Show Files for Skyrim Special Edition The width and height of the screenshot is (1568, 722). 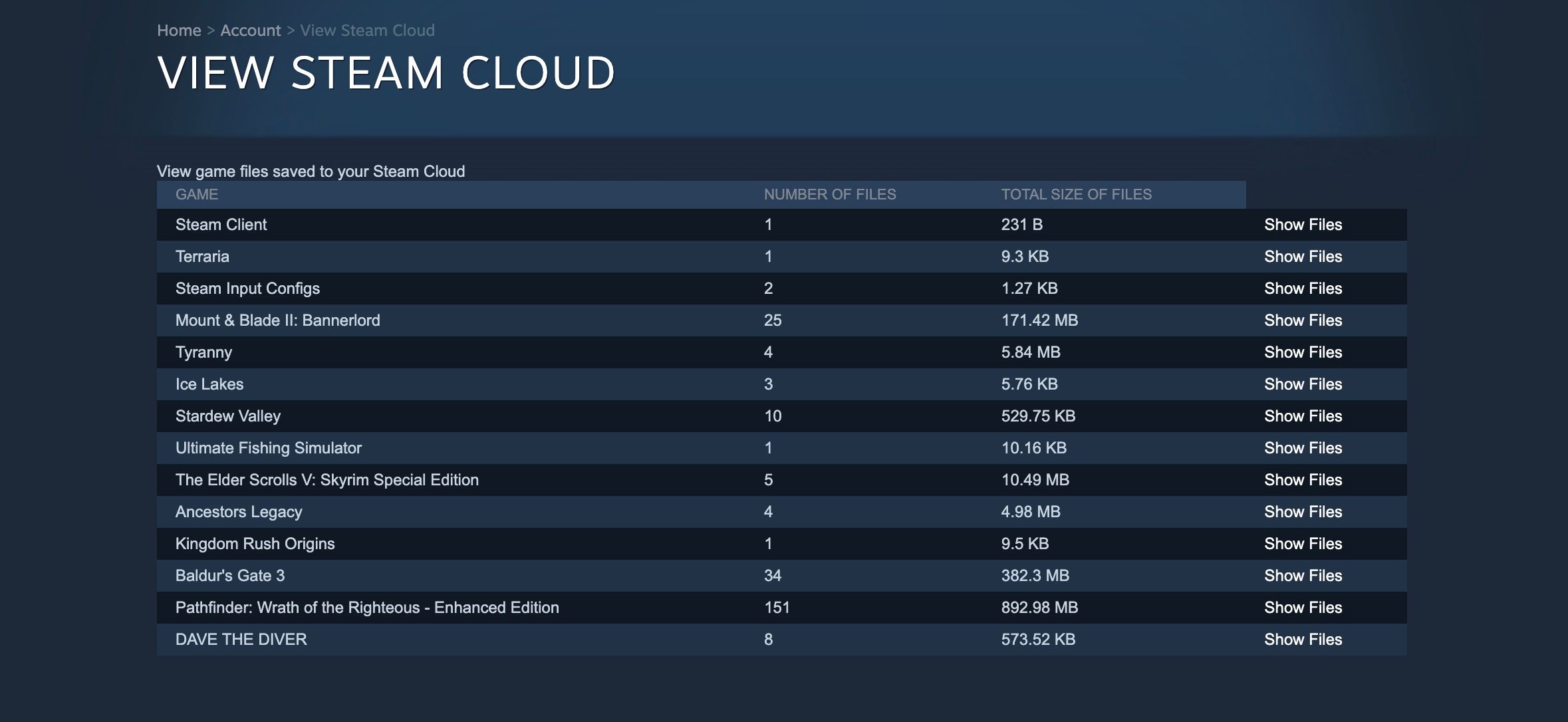point(1303,480)
